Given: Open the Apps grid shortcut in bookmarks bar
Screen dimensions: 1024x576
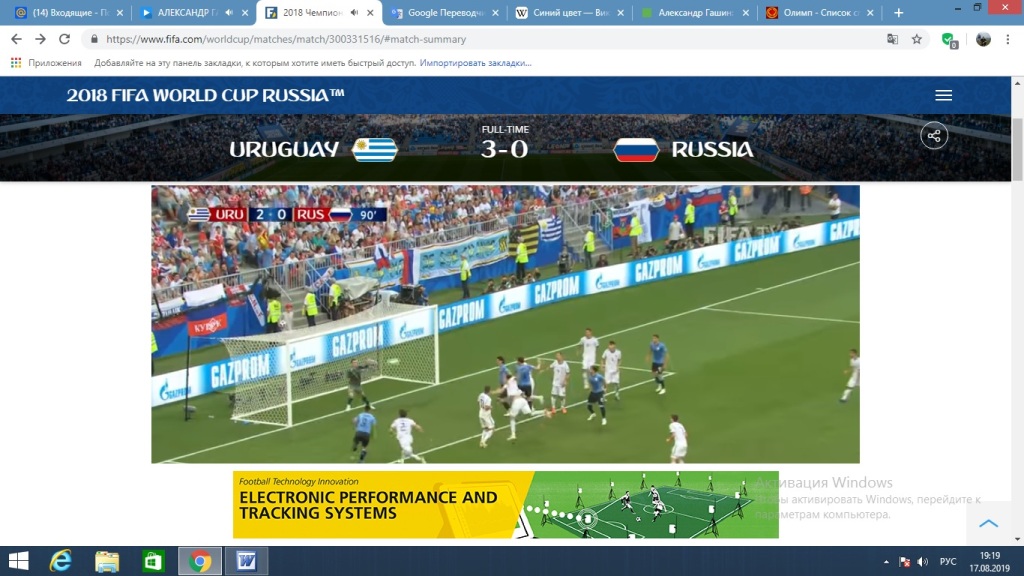Looking at the screenshot, I should point(16,63).
